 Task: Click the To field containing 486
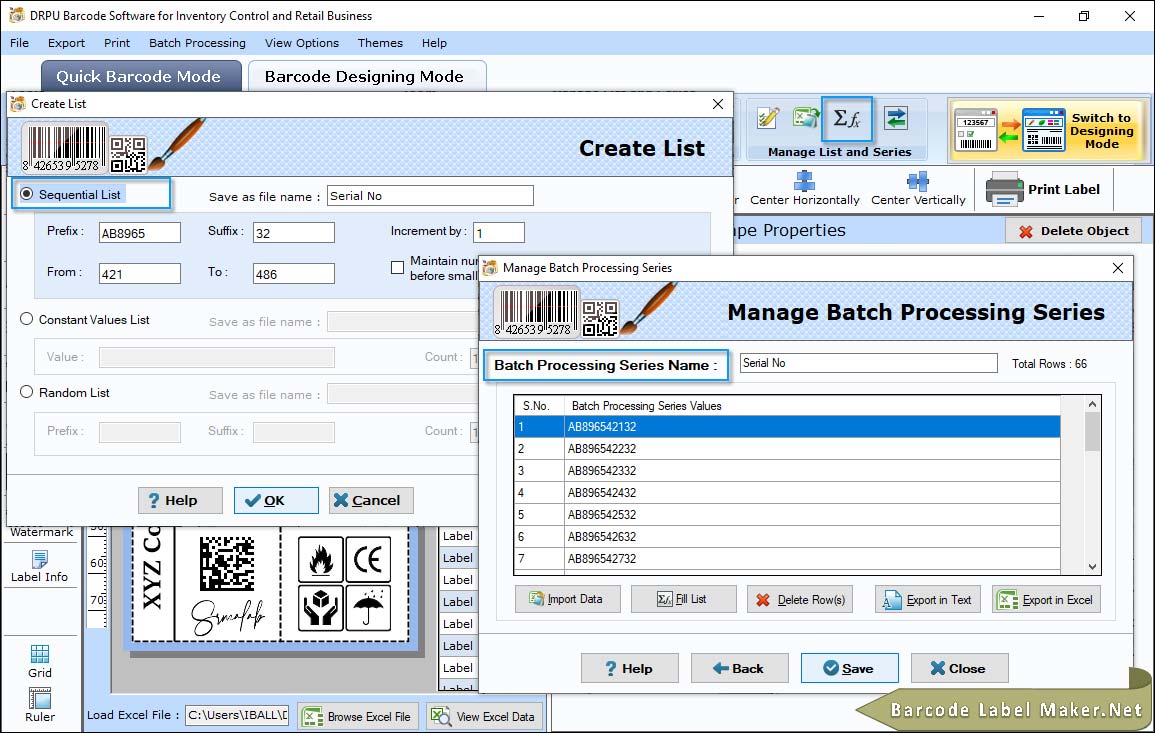293,274
